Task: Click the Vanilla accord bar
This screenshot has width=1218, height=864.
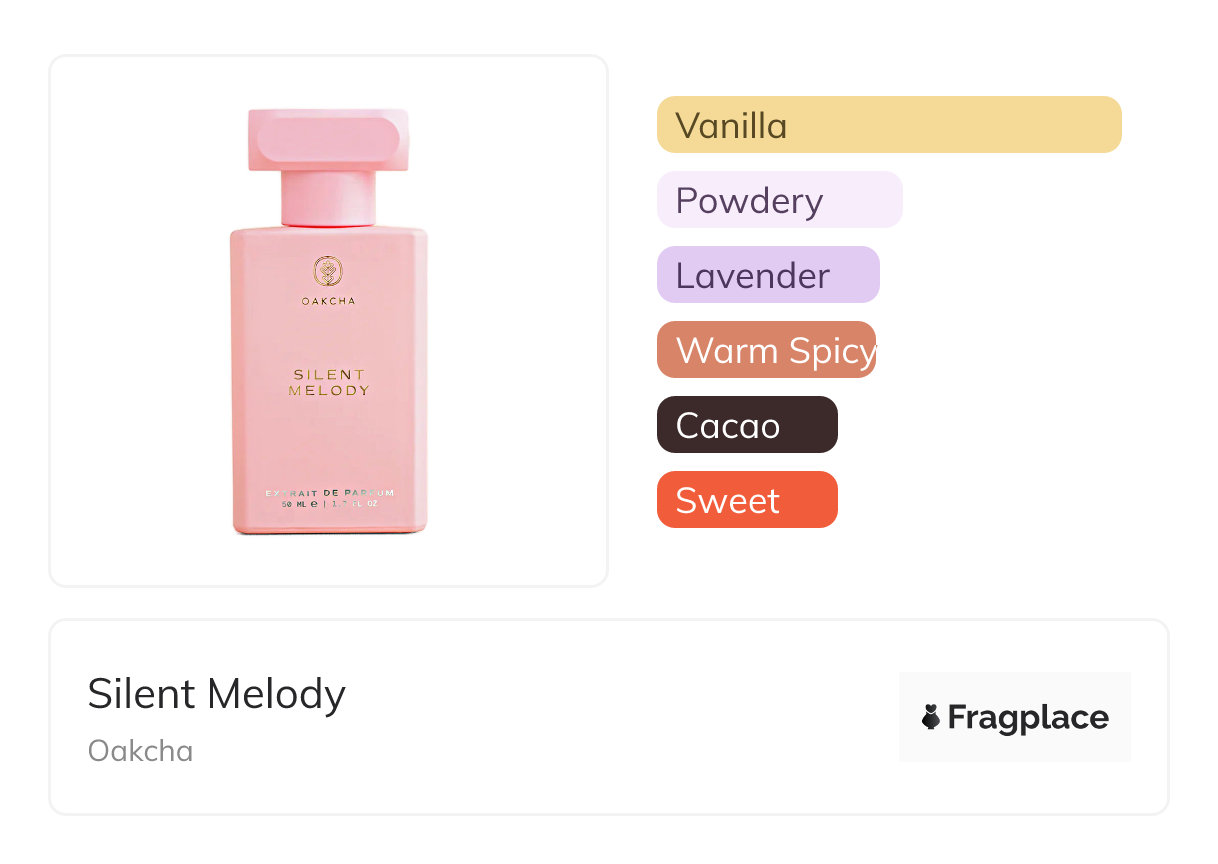Action: [x=888, y=125]
